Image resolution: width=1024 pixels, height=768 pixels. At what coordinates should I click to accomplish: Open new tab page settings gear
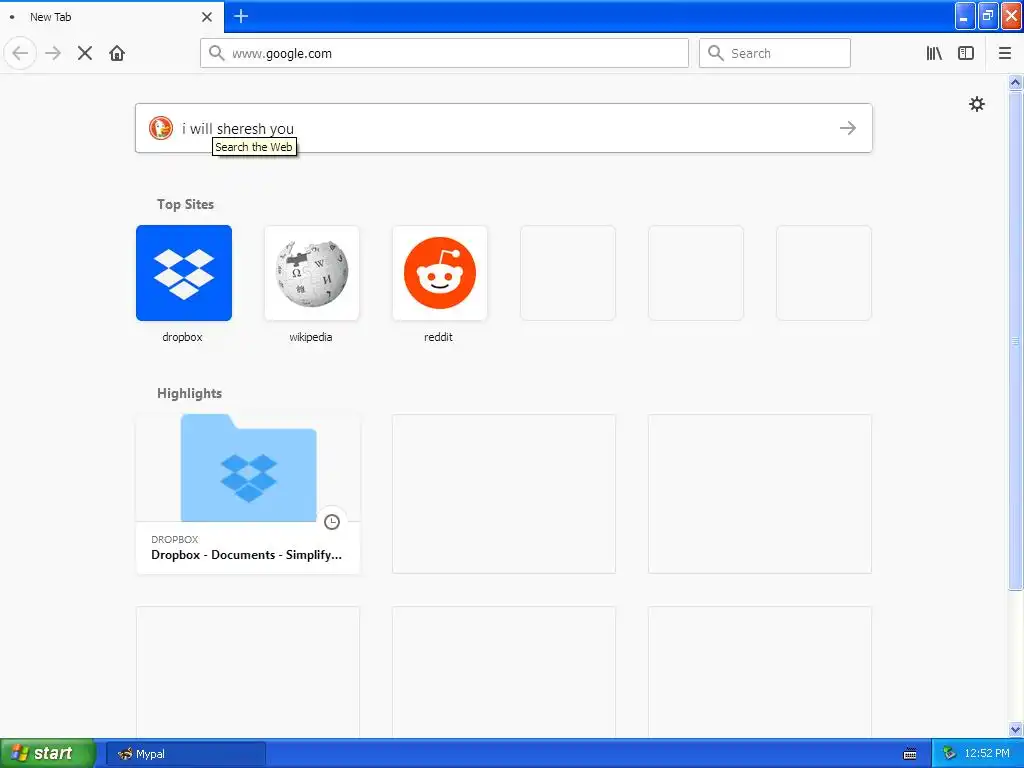pos(976,104)
